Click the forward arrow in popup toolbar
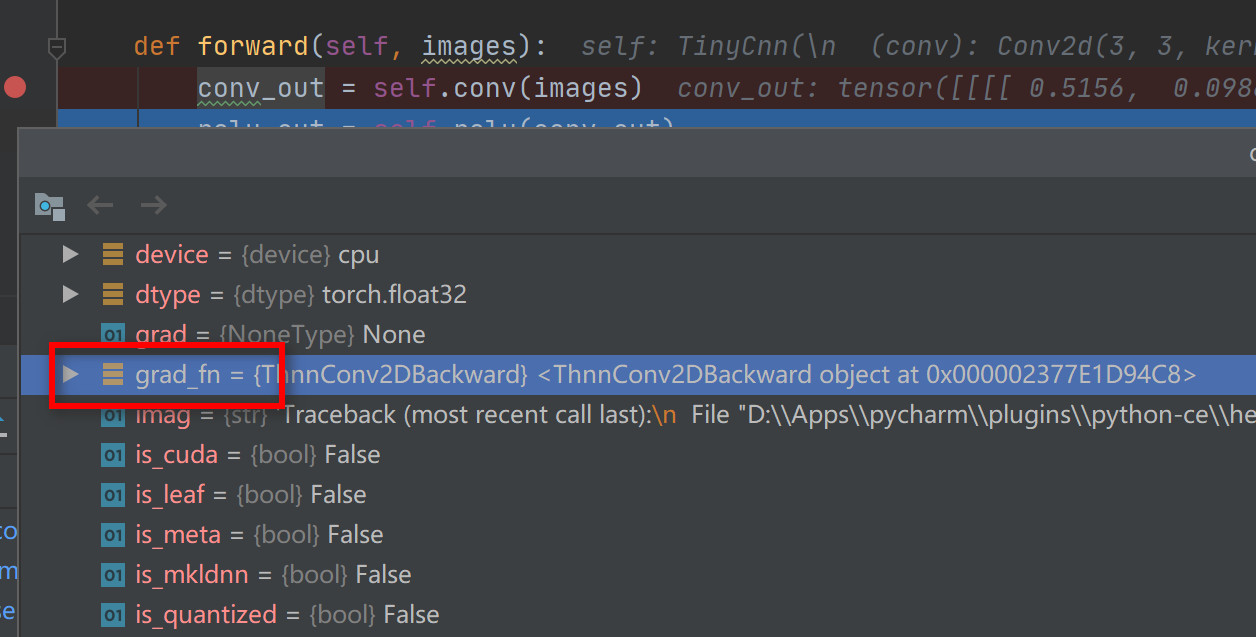The height and width of the screenshot is (637, 1256). point(153,206)
